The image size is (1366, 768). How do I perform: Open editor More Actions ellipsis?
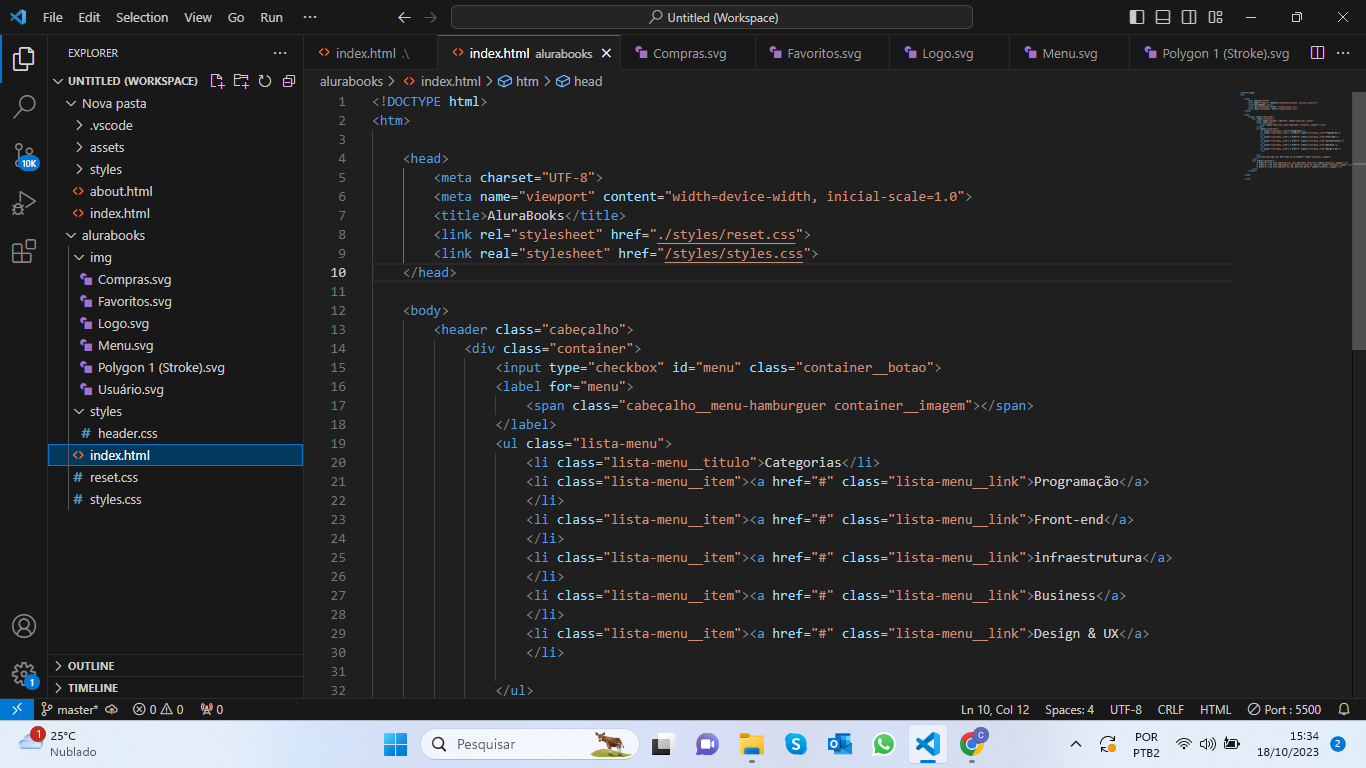(x=1343, y=53)
